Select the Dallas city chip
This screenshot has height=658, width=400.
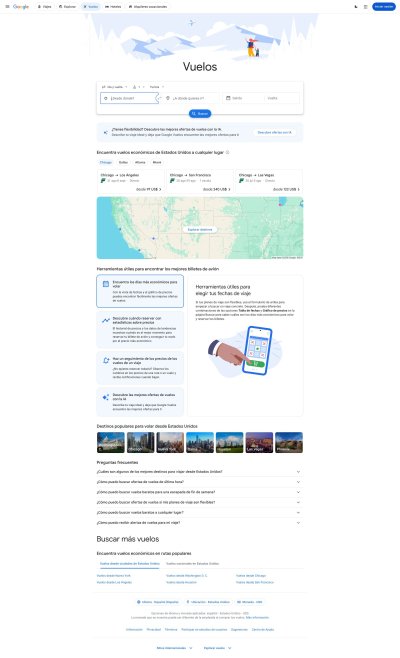pos(123,162)
